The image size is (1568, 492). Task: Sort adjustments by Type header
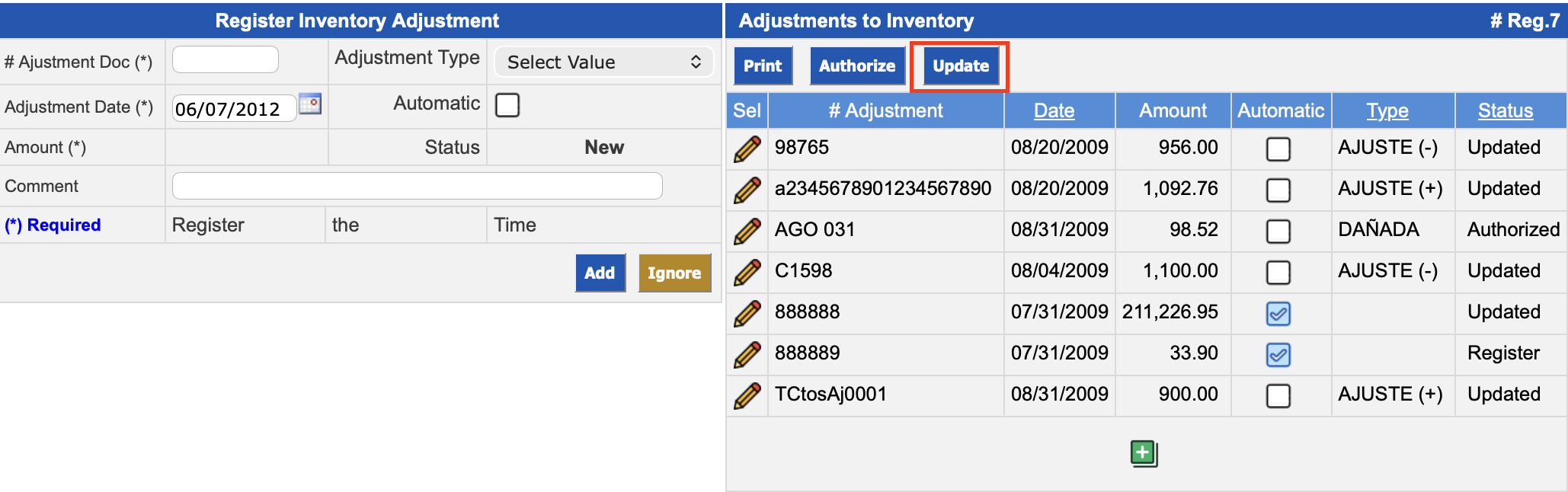(x=1387, y=111)
